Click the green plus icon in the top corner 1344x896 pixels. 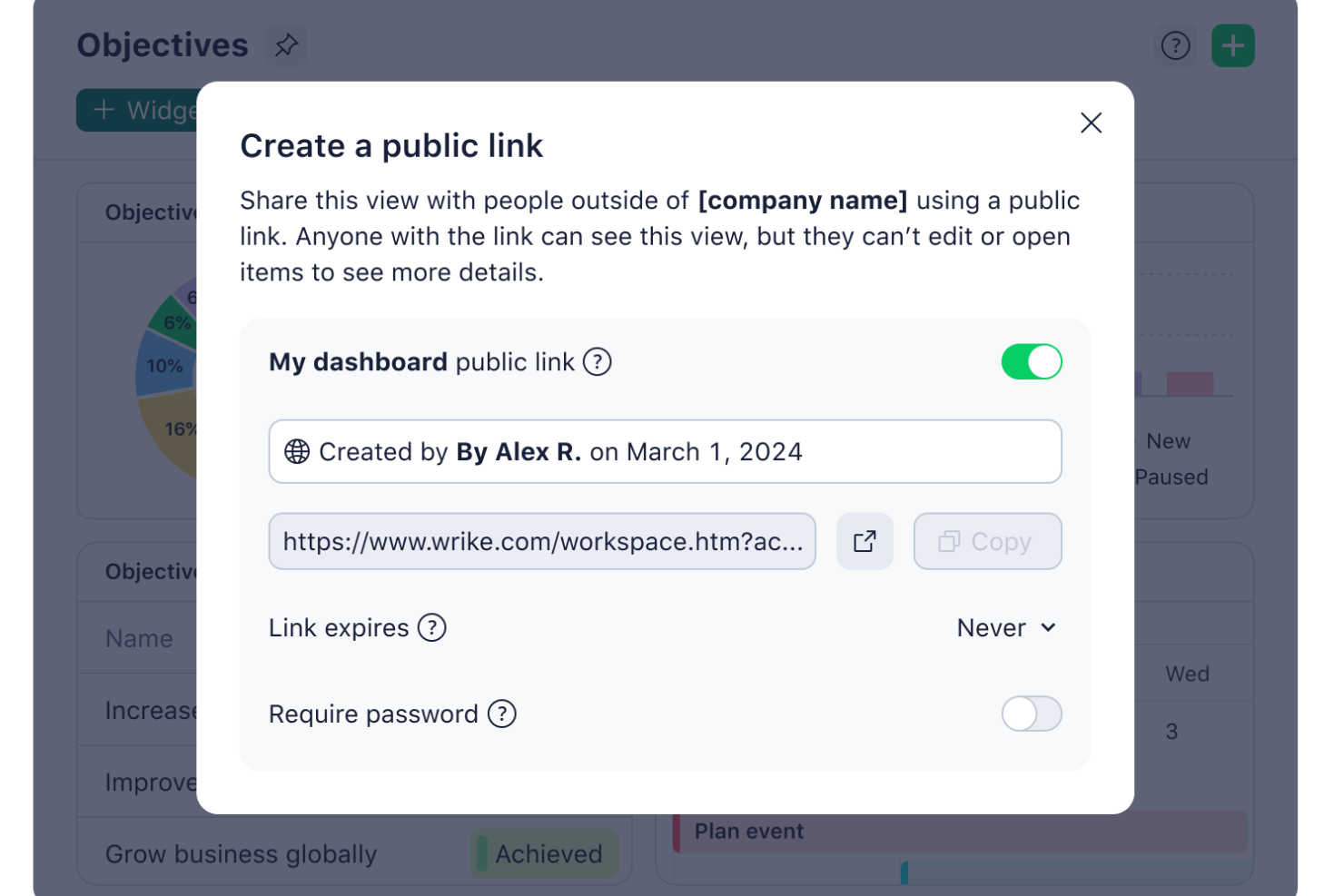[x=1232, y=44]
